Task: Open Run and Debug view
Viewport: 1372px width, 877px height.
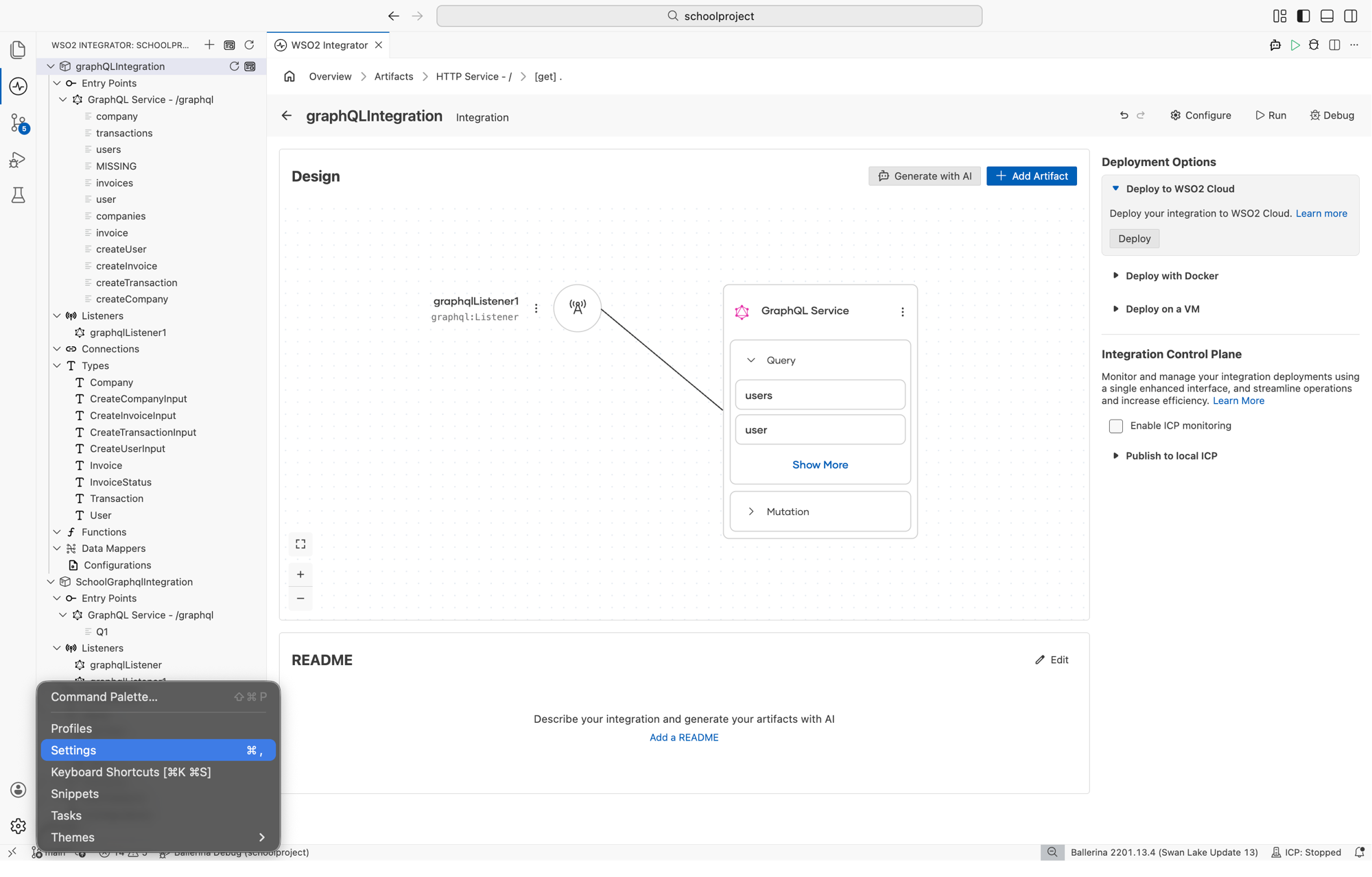Action: [x=19, y=160]
